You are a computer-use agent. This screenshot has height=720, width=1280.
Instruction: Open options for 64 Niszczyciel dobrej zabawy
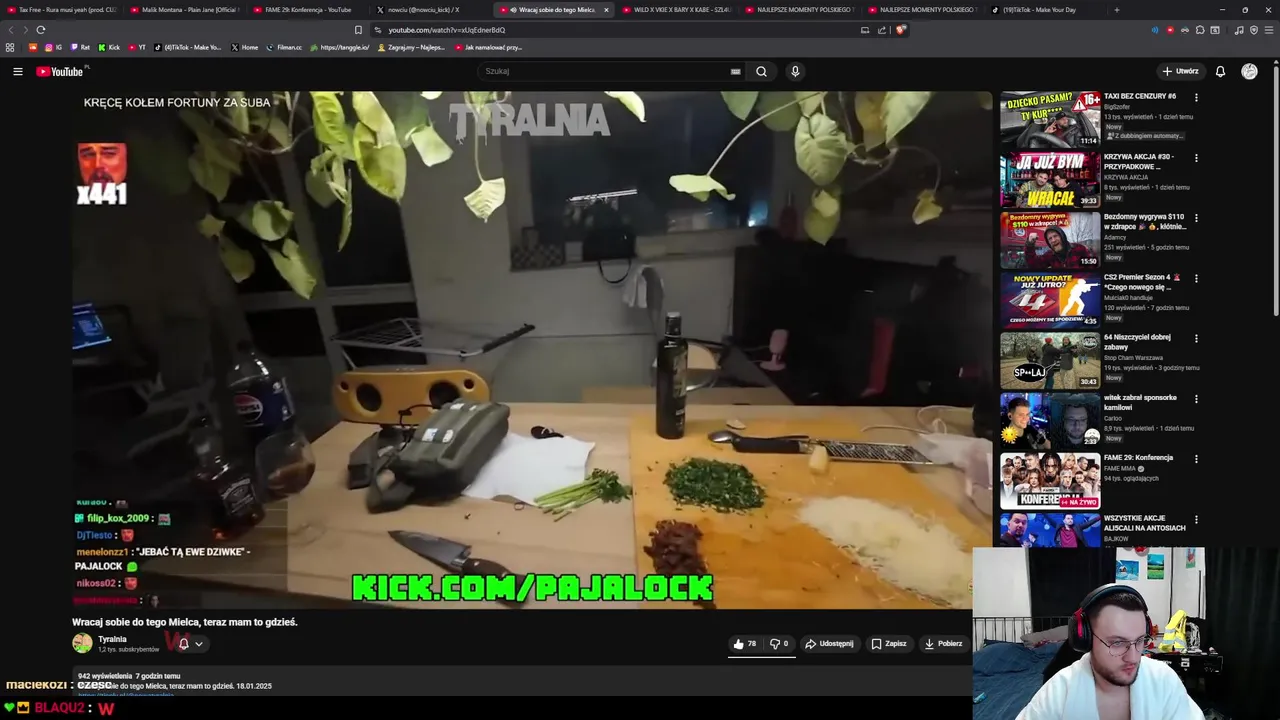1196,338
